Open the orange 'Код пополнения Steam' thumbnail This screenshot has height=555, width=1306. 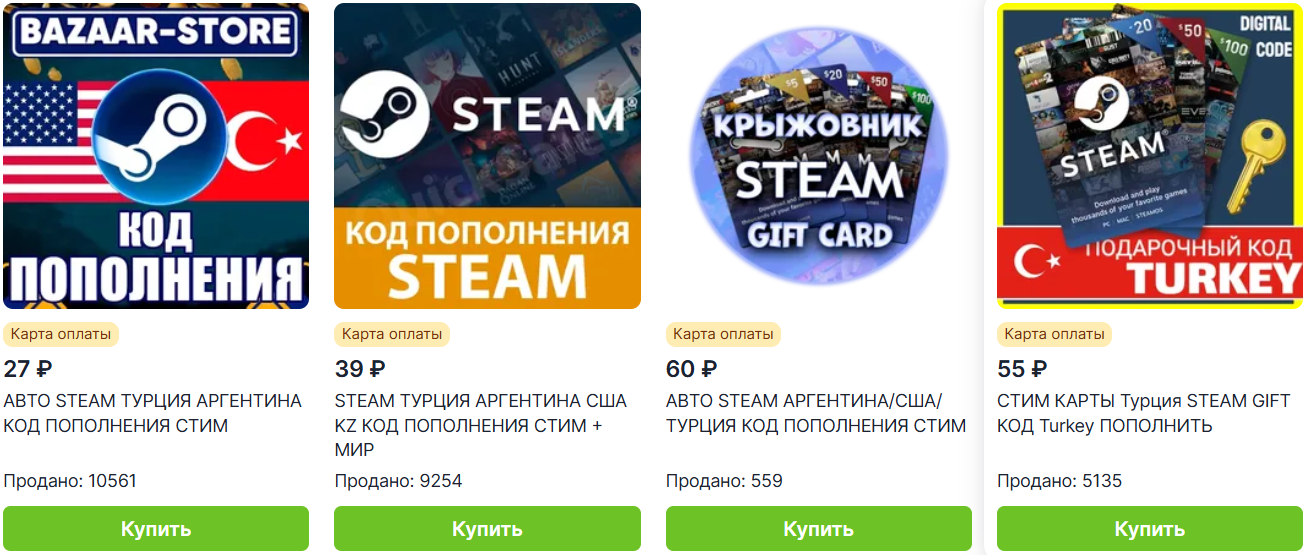pos(487,155)
